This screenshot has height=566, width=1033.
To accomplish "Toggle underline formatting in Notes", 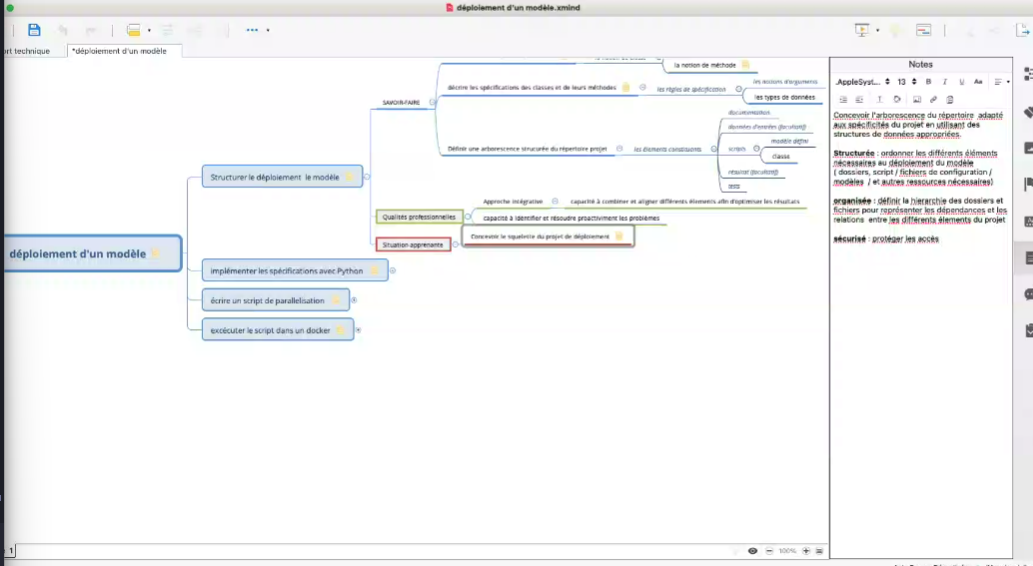I will 962,81.
